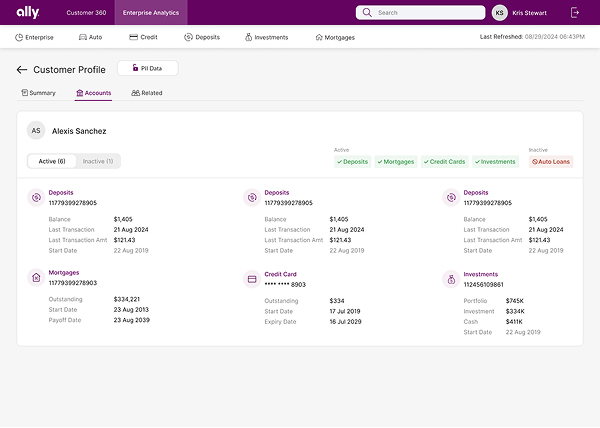Click the Credit Cards active badge

tap(445, 162)
